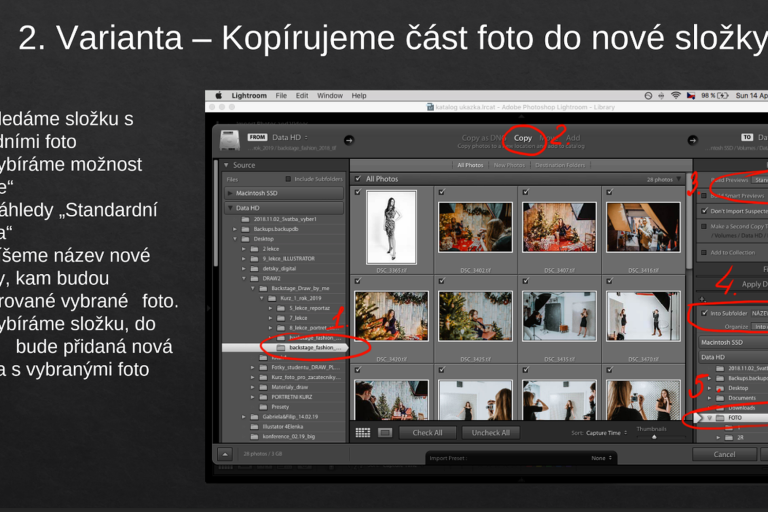
Task: Expand the Gabriela&Filip_14.02.19 folder
Action: coord(244,416)
